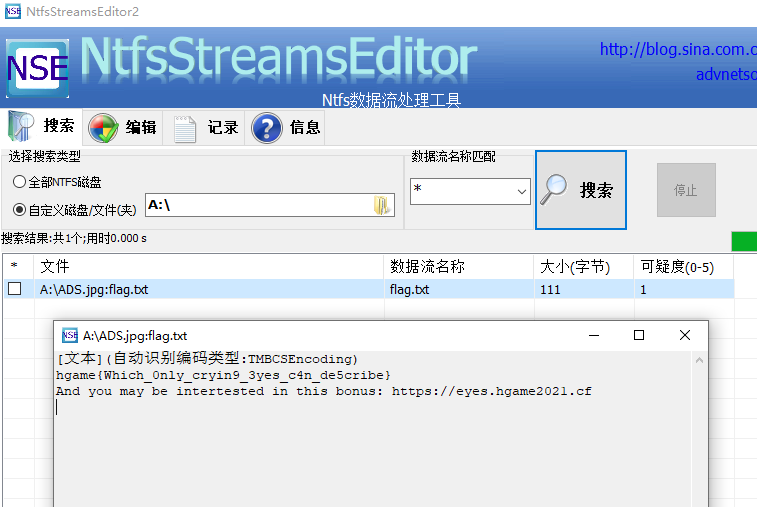Click the encoding line TMBCSEncoding
The image size is (757, 507).
click(x=207, y=358)
